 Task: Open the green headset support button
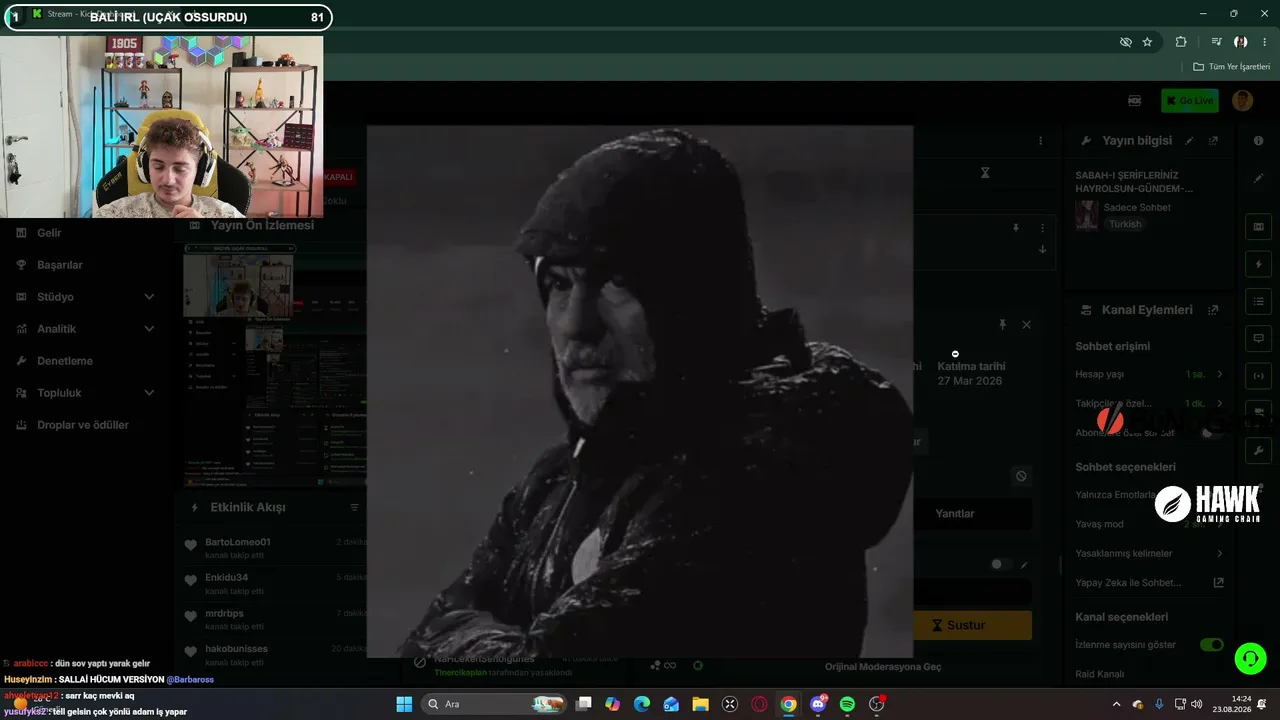point(1250,658)
